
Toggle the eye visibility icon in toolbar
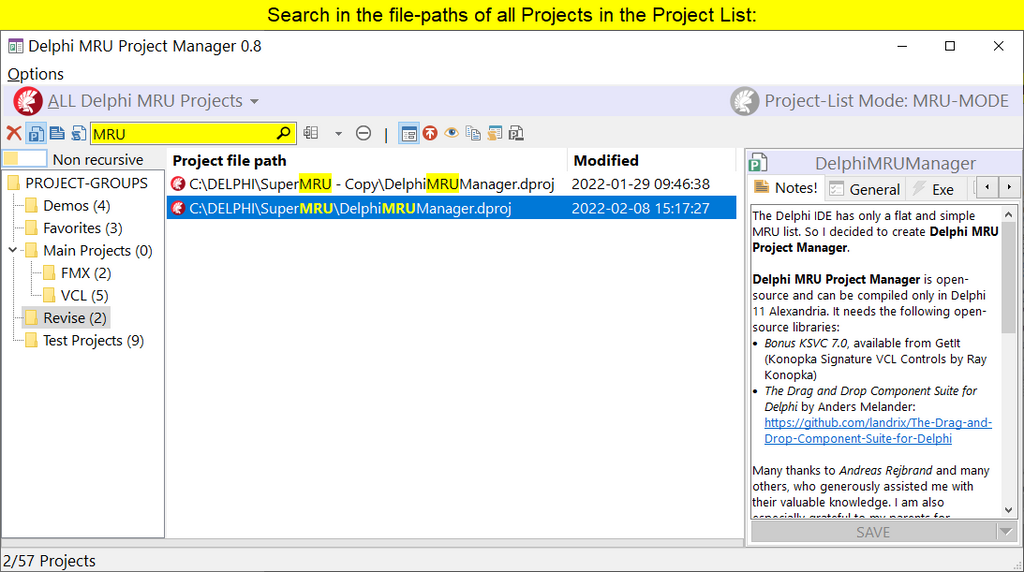click(x=452, y=133)
